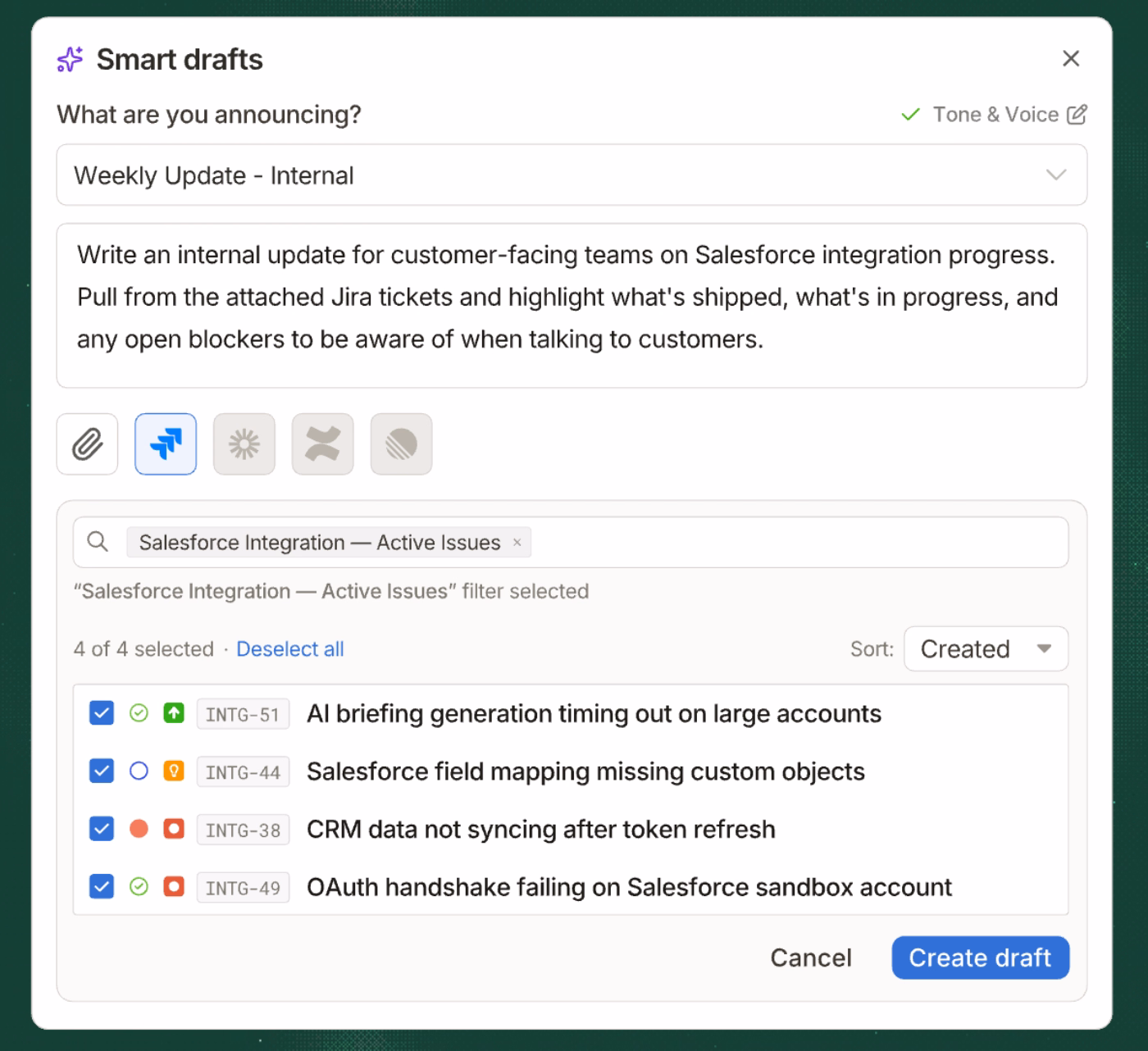Click the INTG-49 issue key

pos(243,888)
